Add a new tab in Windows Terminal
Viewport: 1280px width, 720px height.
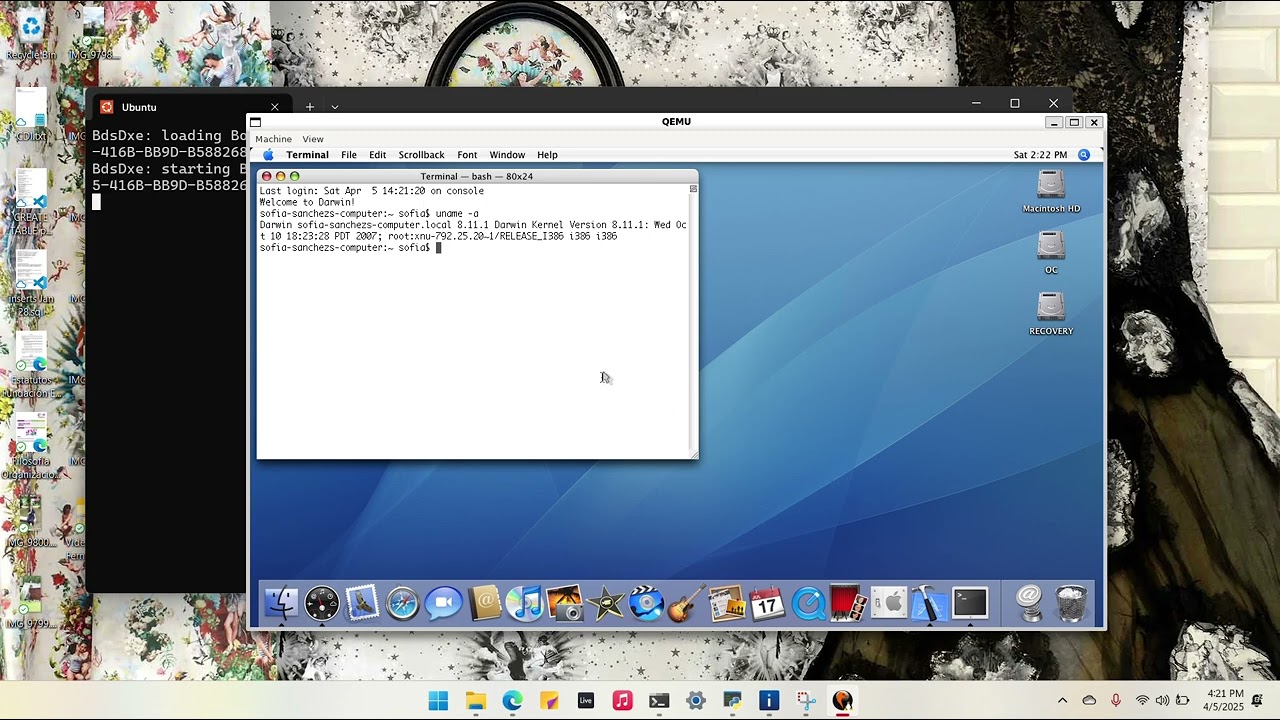[310, 107]
